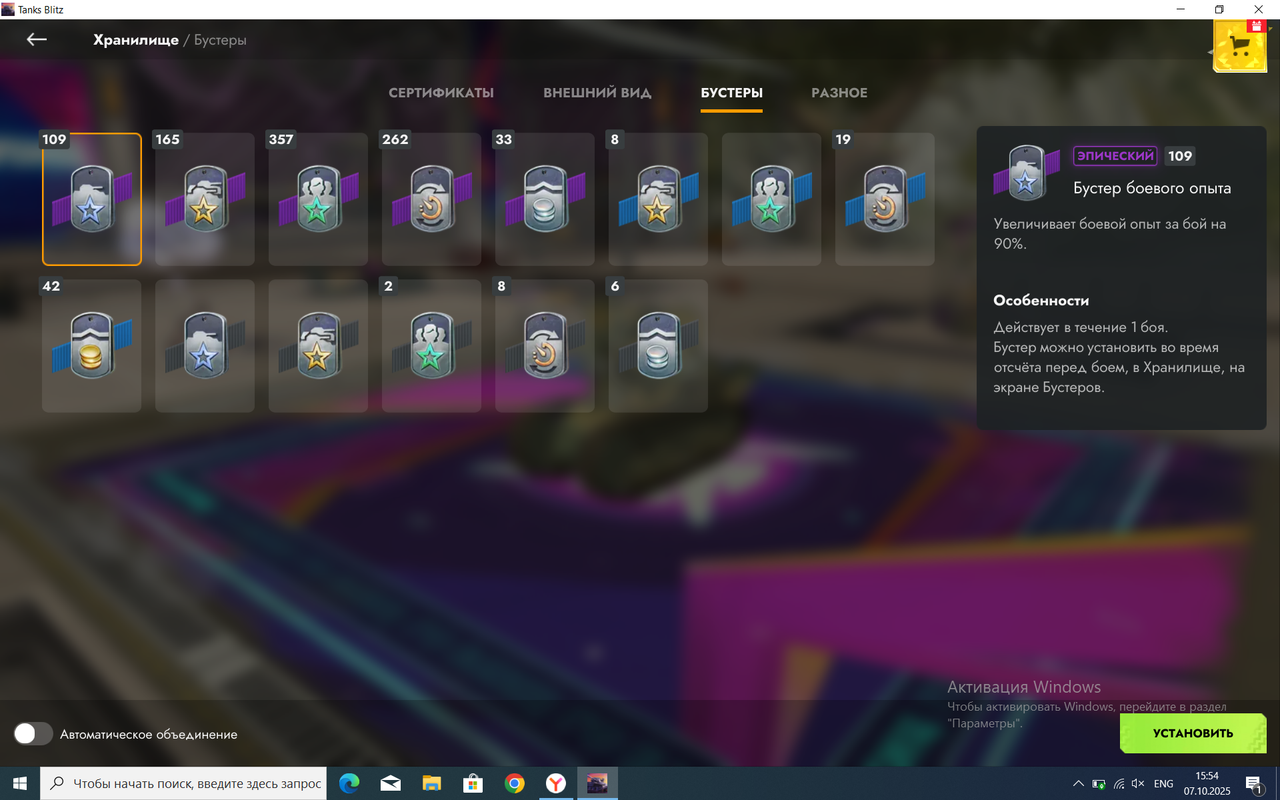Screen dimensions: 1280x800
Task: Select the blue clock booster with count 19
Action: click(885, 200)
